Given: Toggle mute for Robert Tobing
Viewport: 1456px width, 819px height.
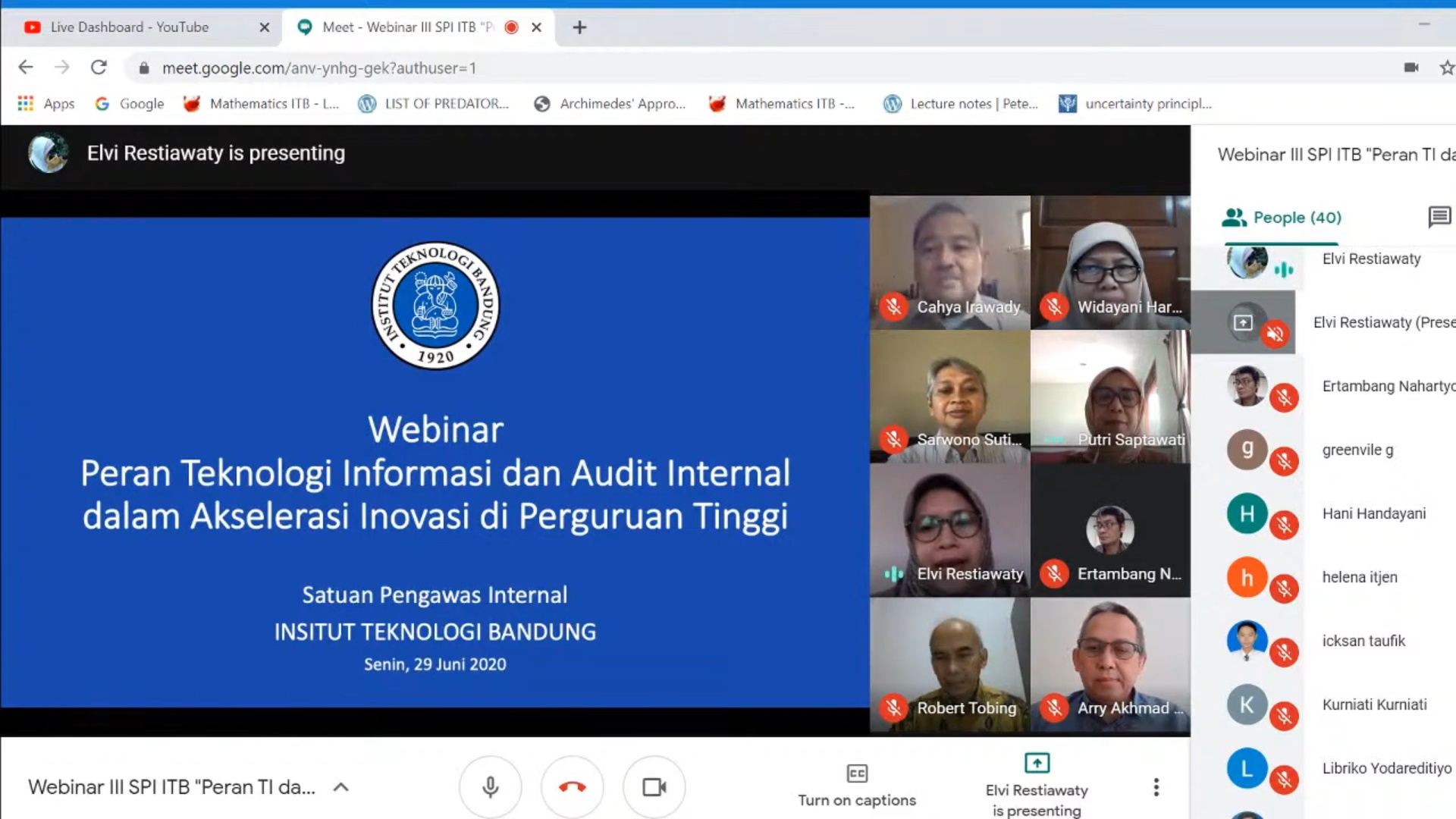Looking at the screenshot, I should [894, 708].
